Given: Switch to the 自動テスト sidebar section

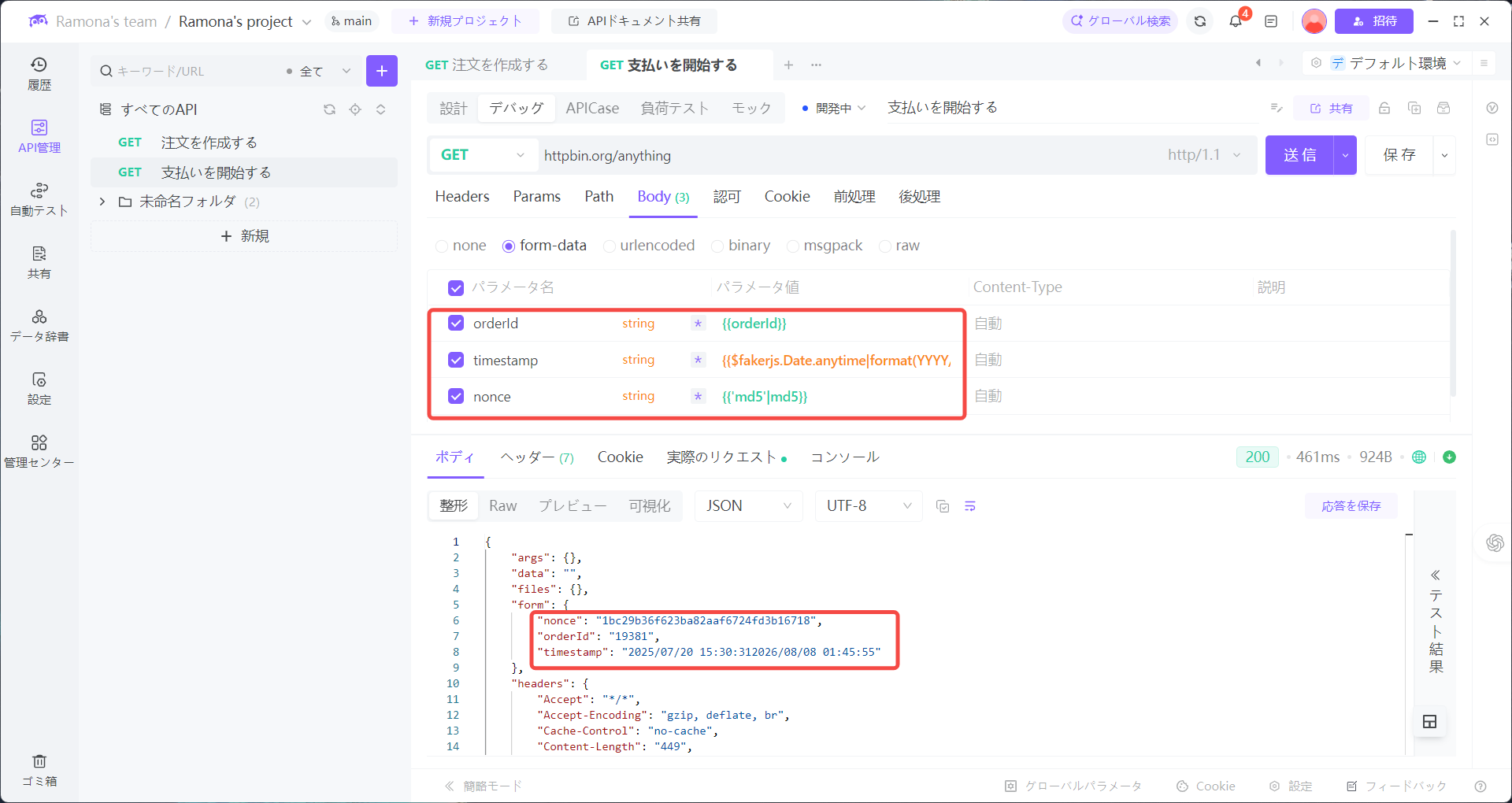Looking at the screenshot, I should click(x=39, y=199).
